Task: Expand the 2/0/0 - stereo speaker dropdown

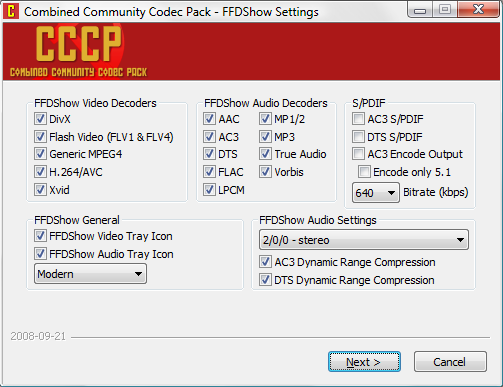Action: pos(364,240)
